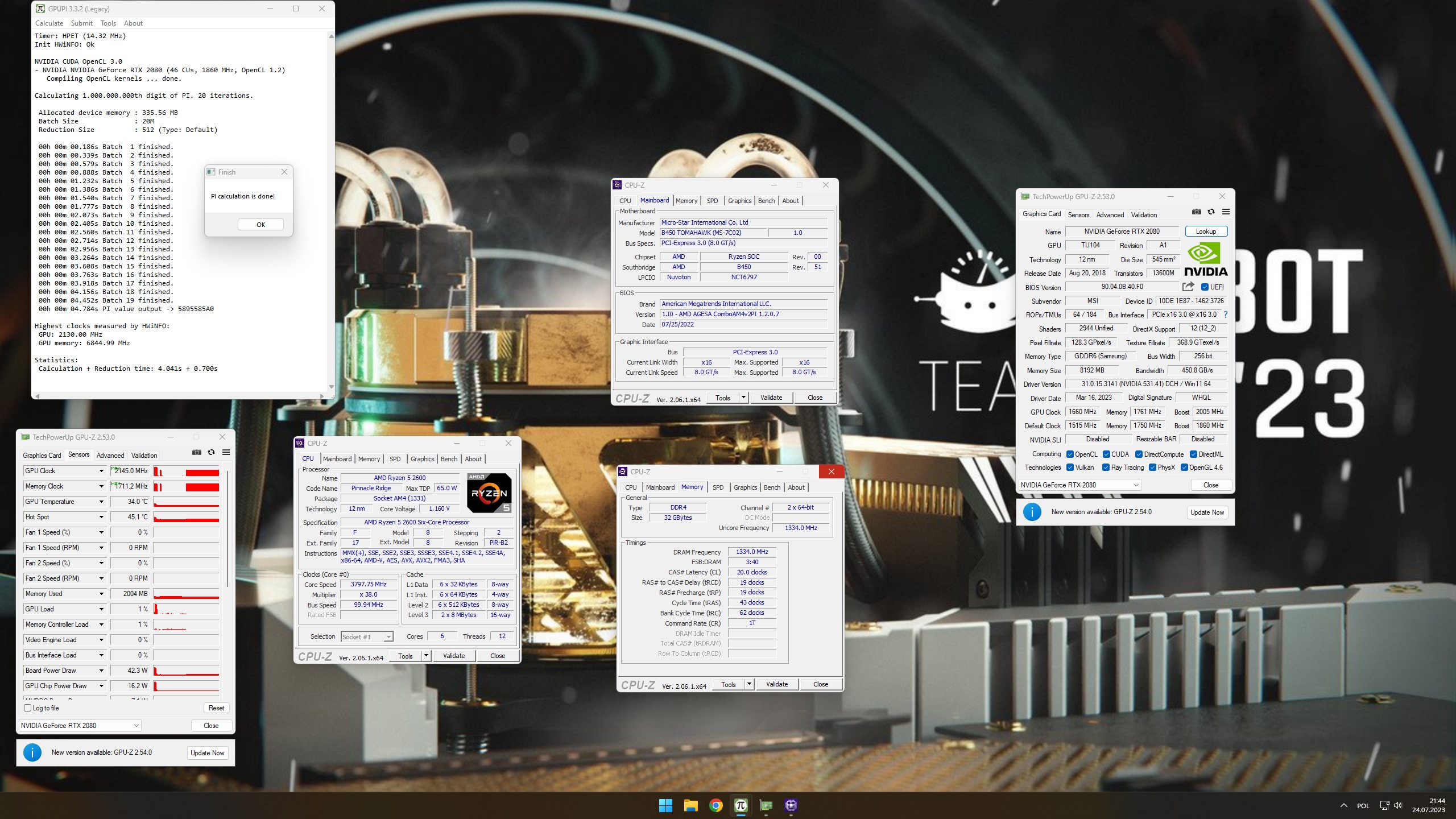Click Close in CPU-Z CPU window
This screenshot has height=819, width=1456.
498,656
